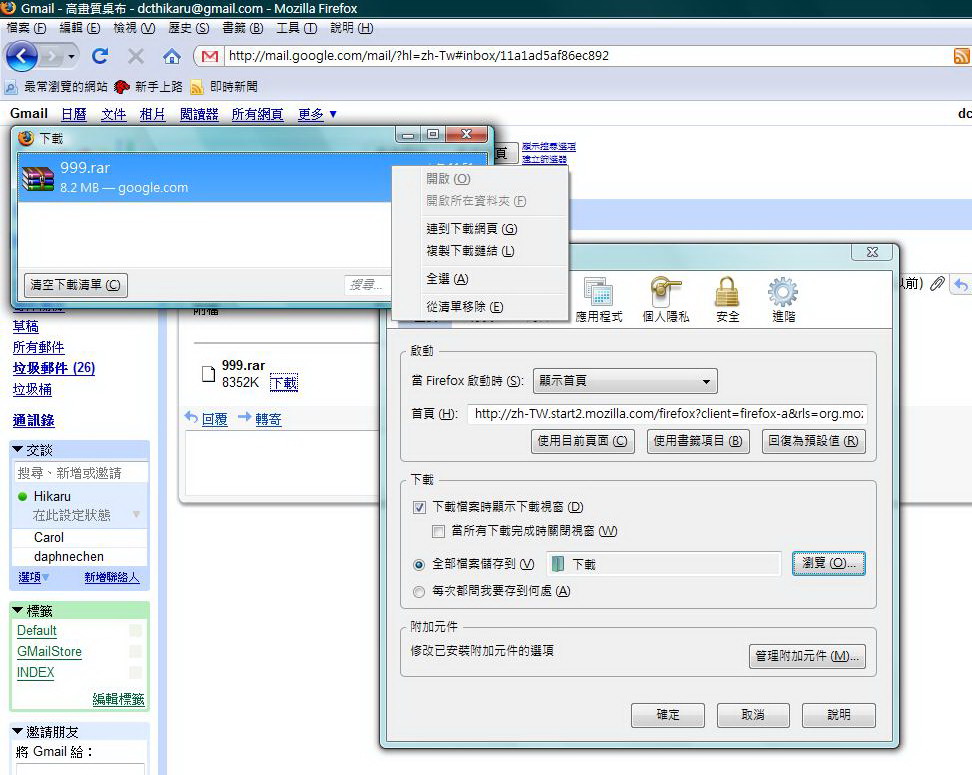Viewport: 972px width, 775px height.
Task: Click 使用書籤項目 (B) button
Action: point(698,441)
